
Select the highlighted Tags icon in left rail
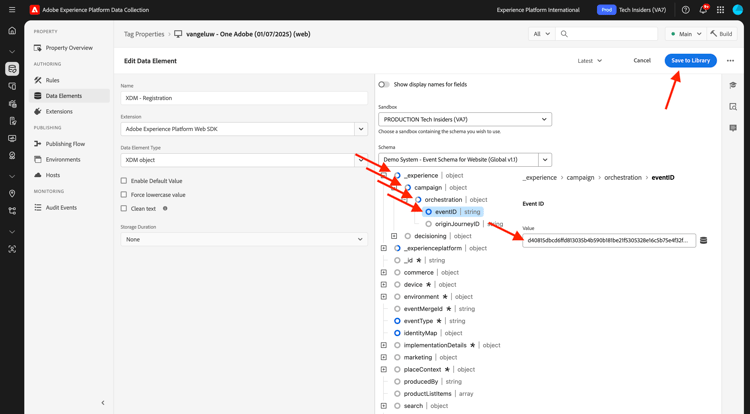[12, 69]
